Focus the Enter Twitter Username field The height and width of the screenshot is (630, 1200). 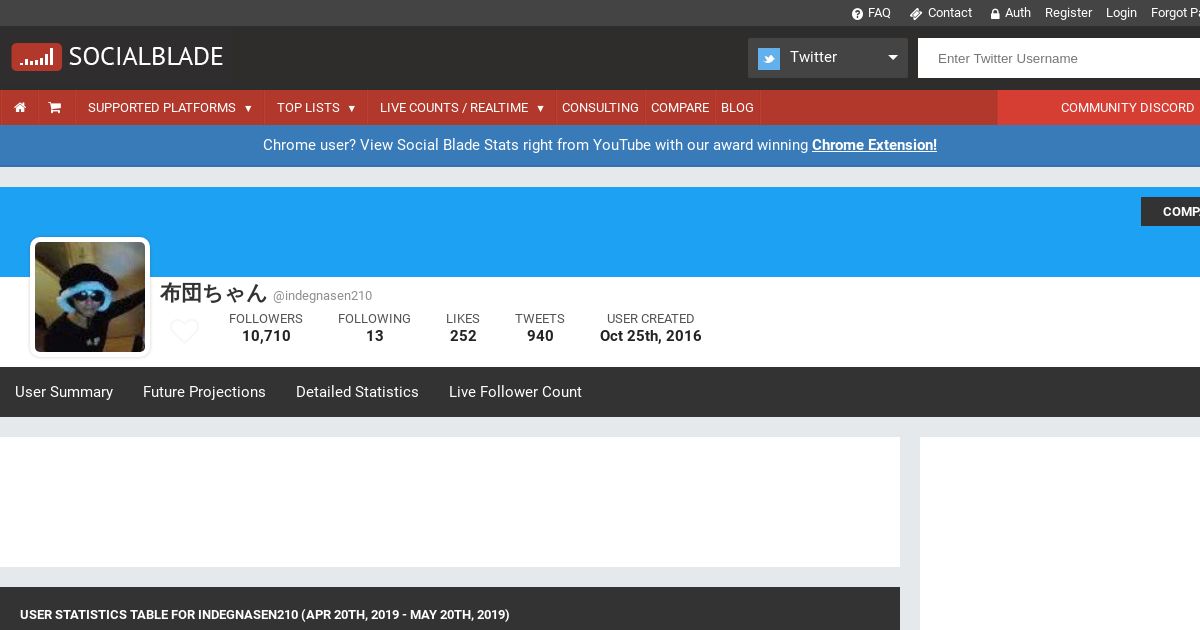click(1059, 58)
